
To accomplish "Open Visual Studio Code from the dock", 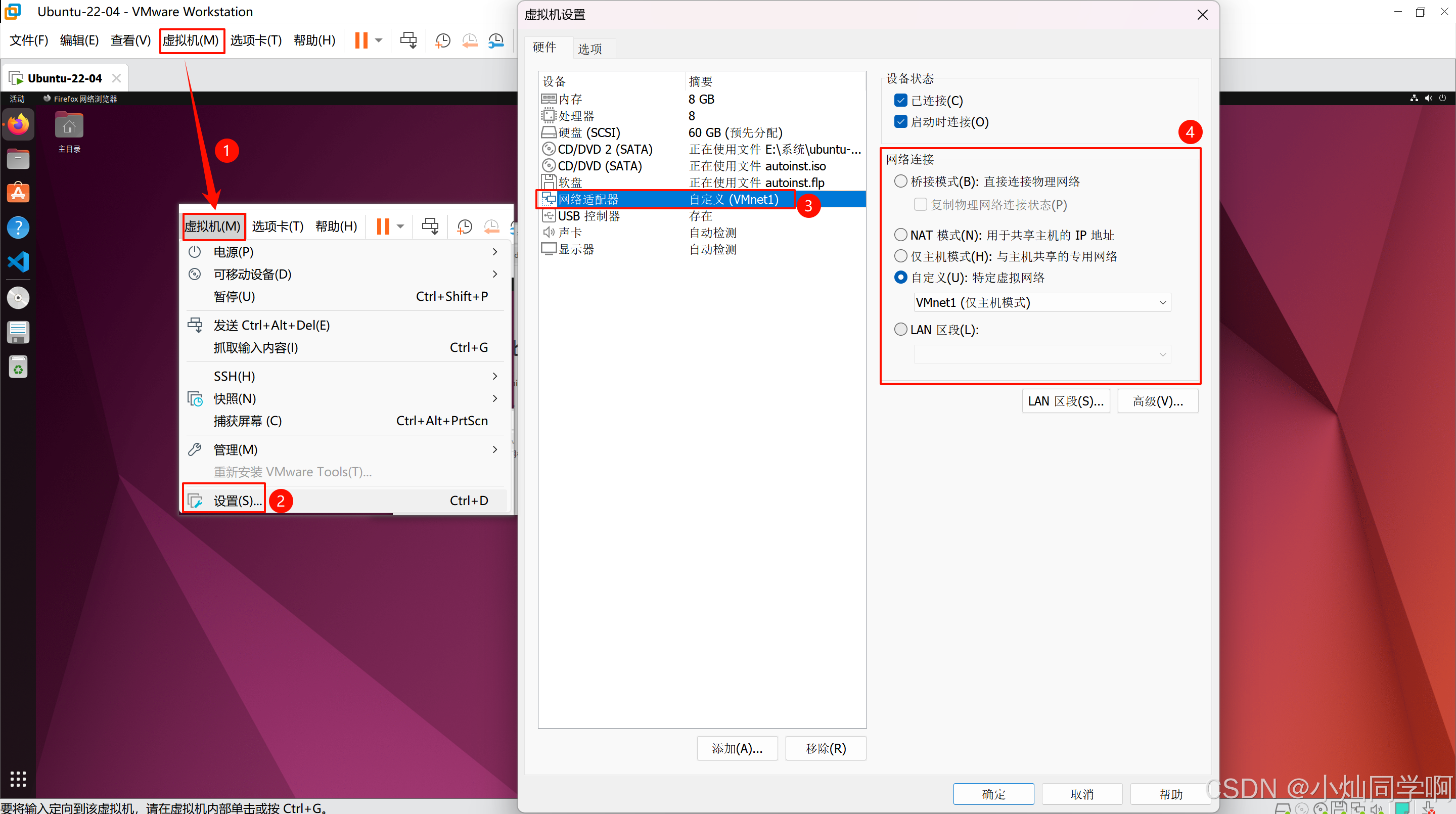I will tap(18, 262).
